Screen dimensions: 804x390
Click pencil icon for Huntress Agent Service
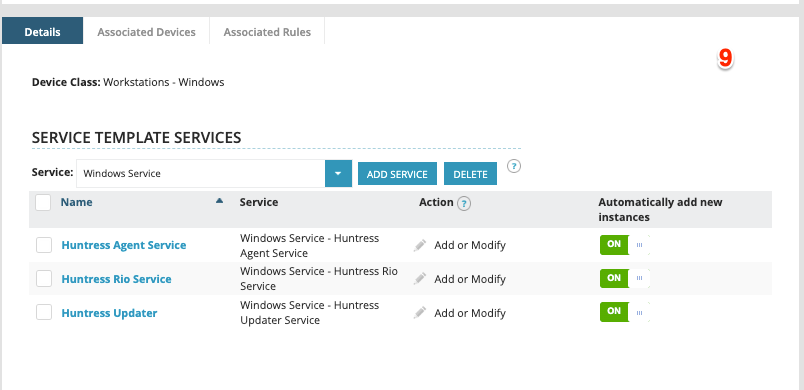tap(420, 245)
